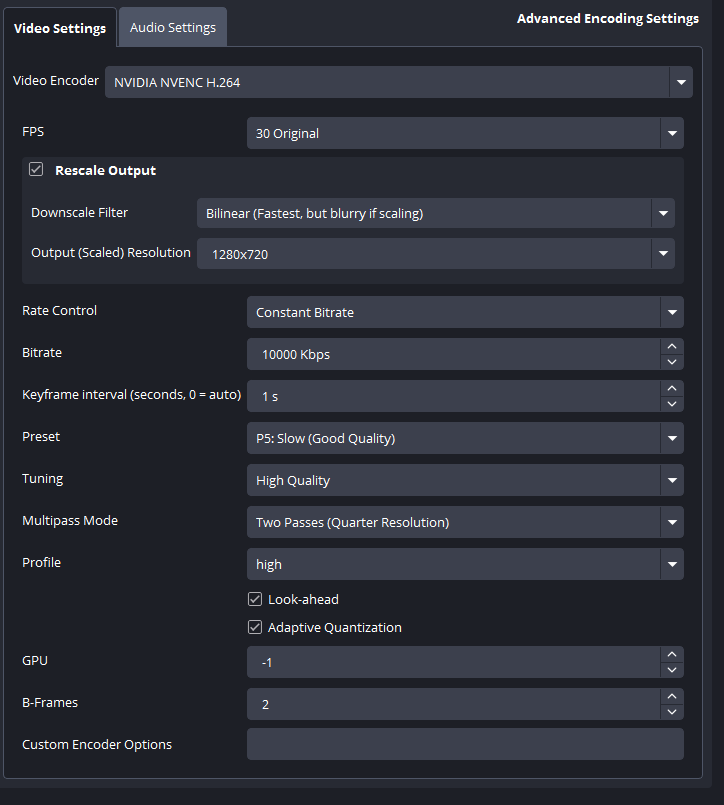Viewport: 724px width, 805px height.
Task: Select the Video Settings tab
Action: [x=60, y=28]
